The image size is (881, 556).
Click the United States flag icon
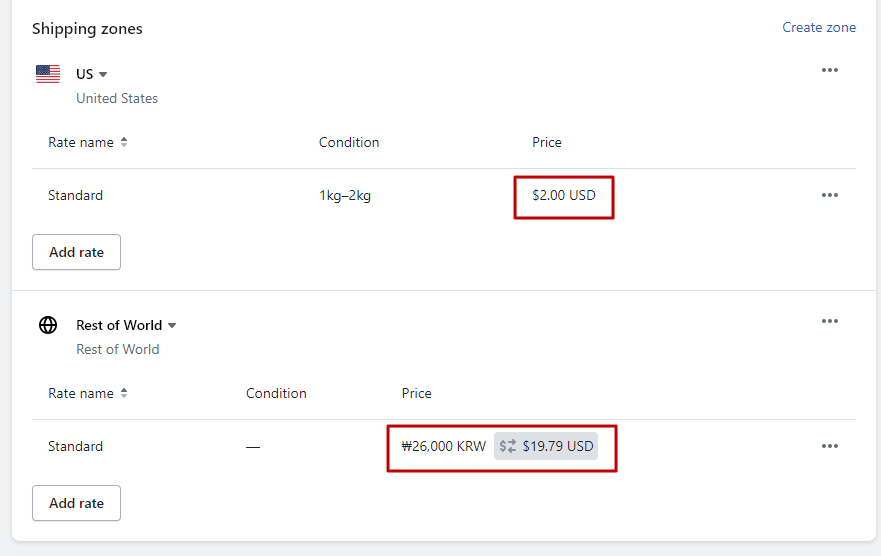point(48,74)
